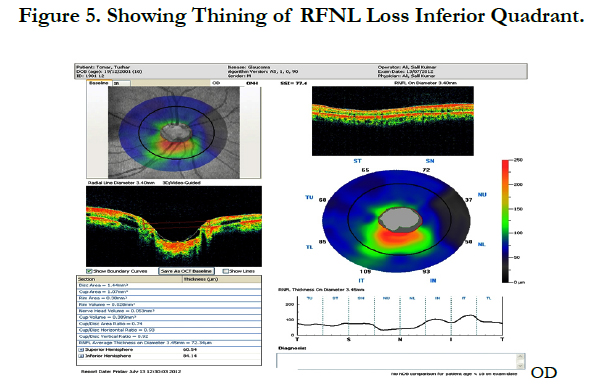Select the Rim Volume row
Image resolution: width=596 pixels, height=391 pixels.
[x=169, y=305]
